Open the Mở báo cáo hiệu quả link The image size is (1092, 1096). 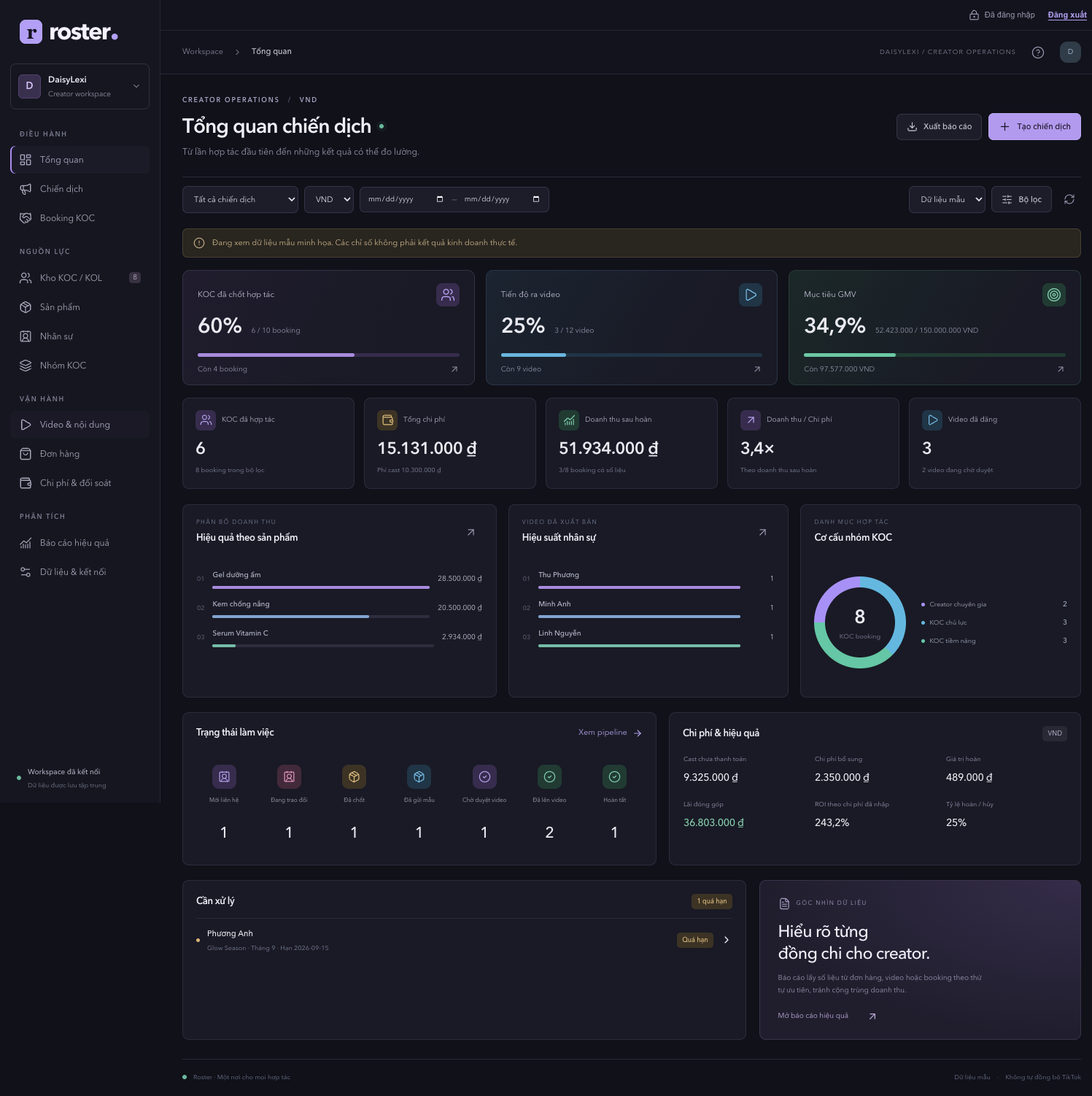click(826, 1016)
